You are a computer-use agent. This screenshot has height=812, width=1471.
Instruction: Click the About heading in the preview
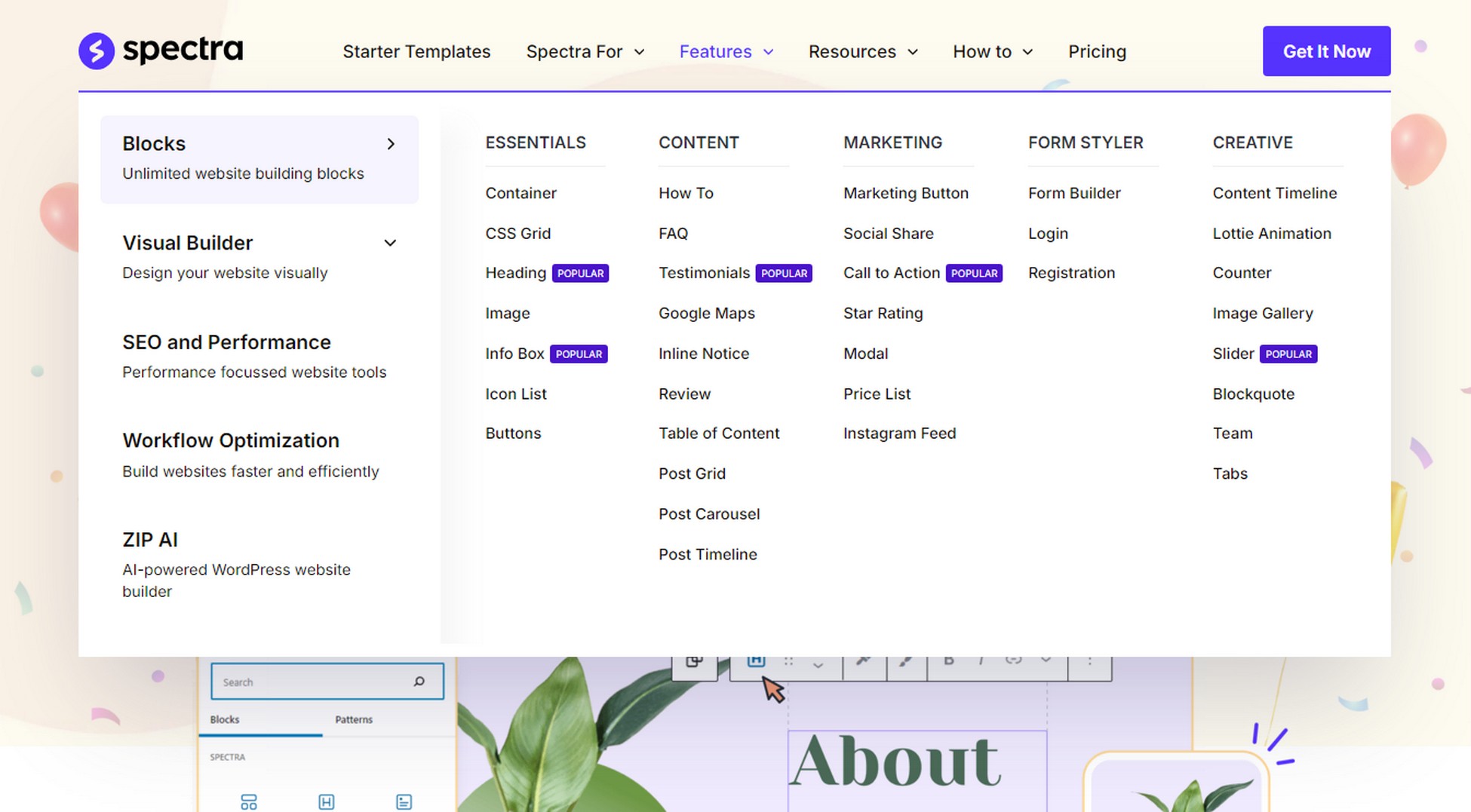(895, 761)
